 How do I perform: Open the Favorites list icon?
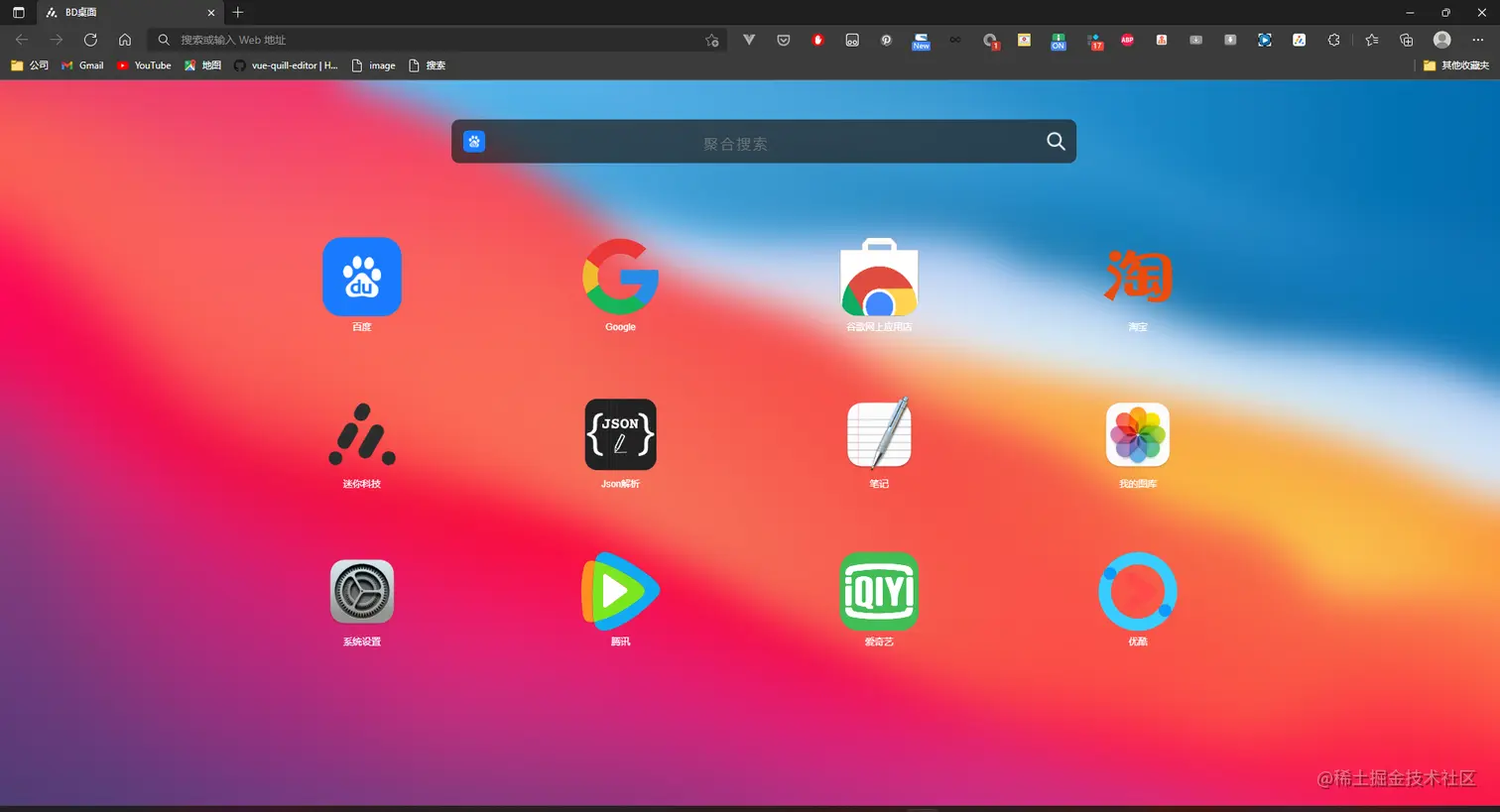1372,40
